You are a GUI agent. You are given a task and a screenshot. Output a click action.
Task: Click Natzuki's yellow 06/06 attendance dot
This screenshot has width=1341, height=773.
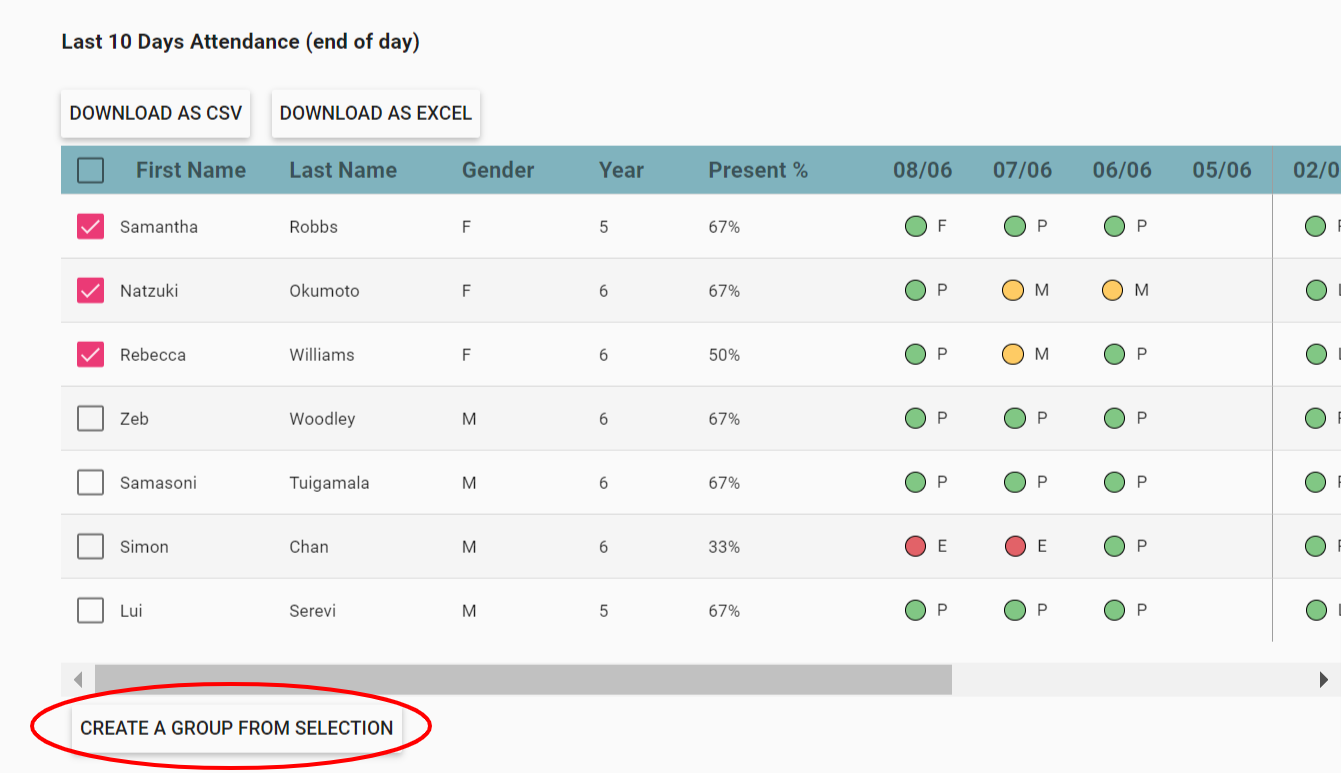click(x=1113, y=290)
